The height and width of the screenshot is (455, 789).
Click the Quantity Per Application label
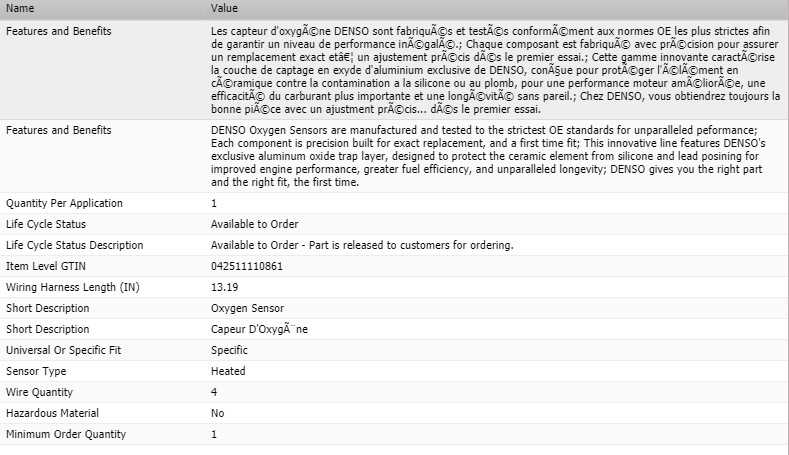pos(64,203)
